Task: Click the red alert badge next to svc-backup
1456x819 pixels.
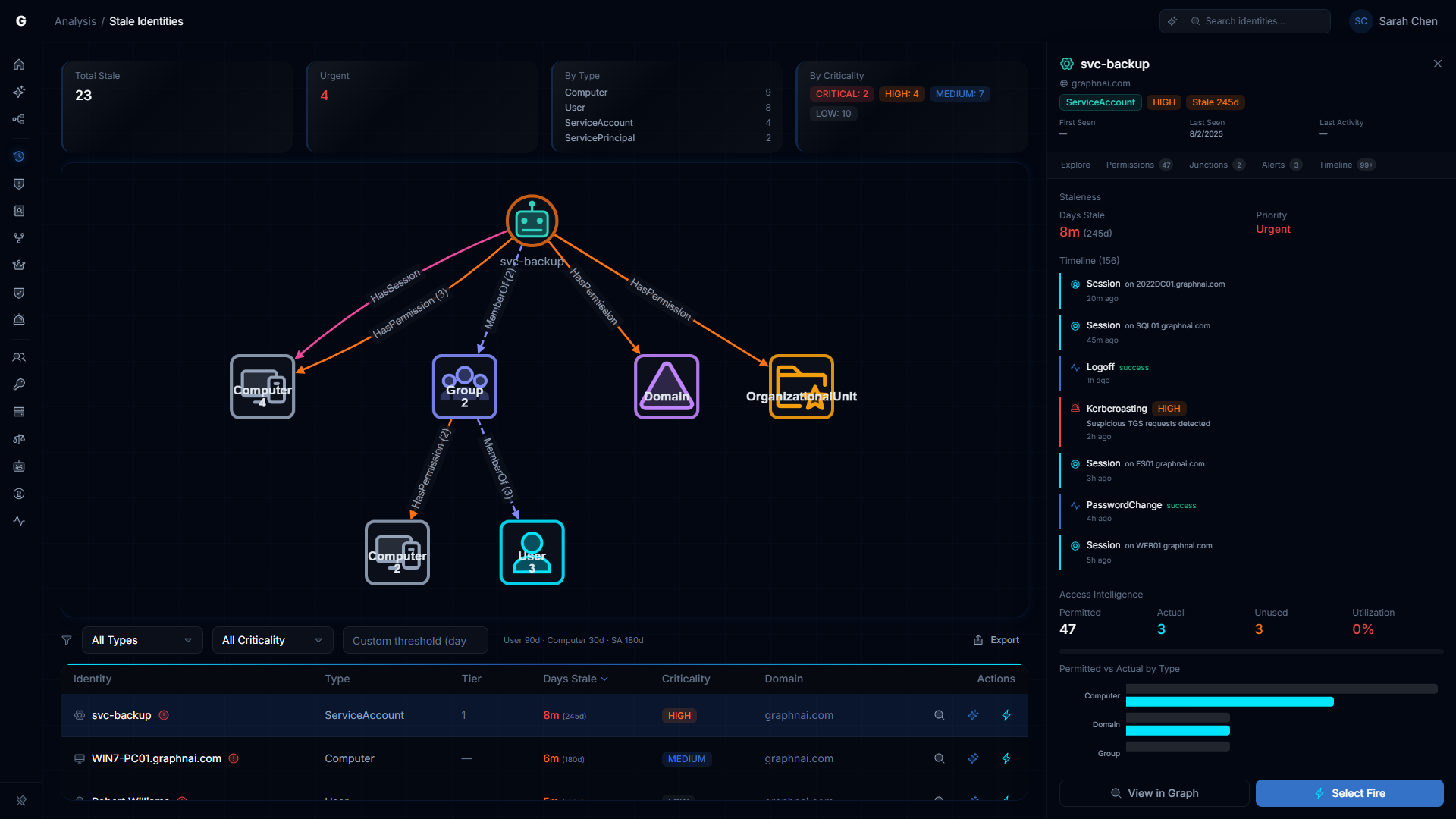Action: (164, 715)
